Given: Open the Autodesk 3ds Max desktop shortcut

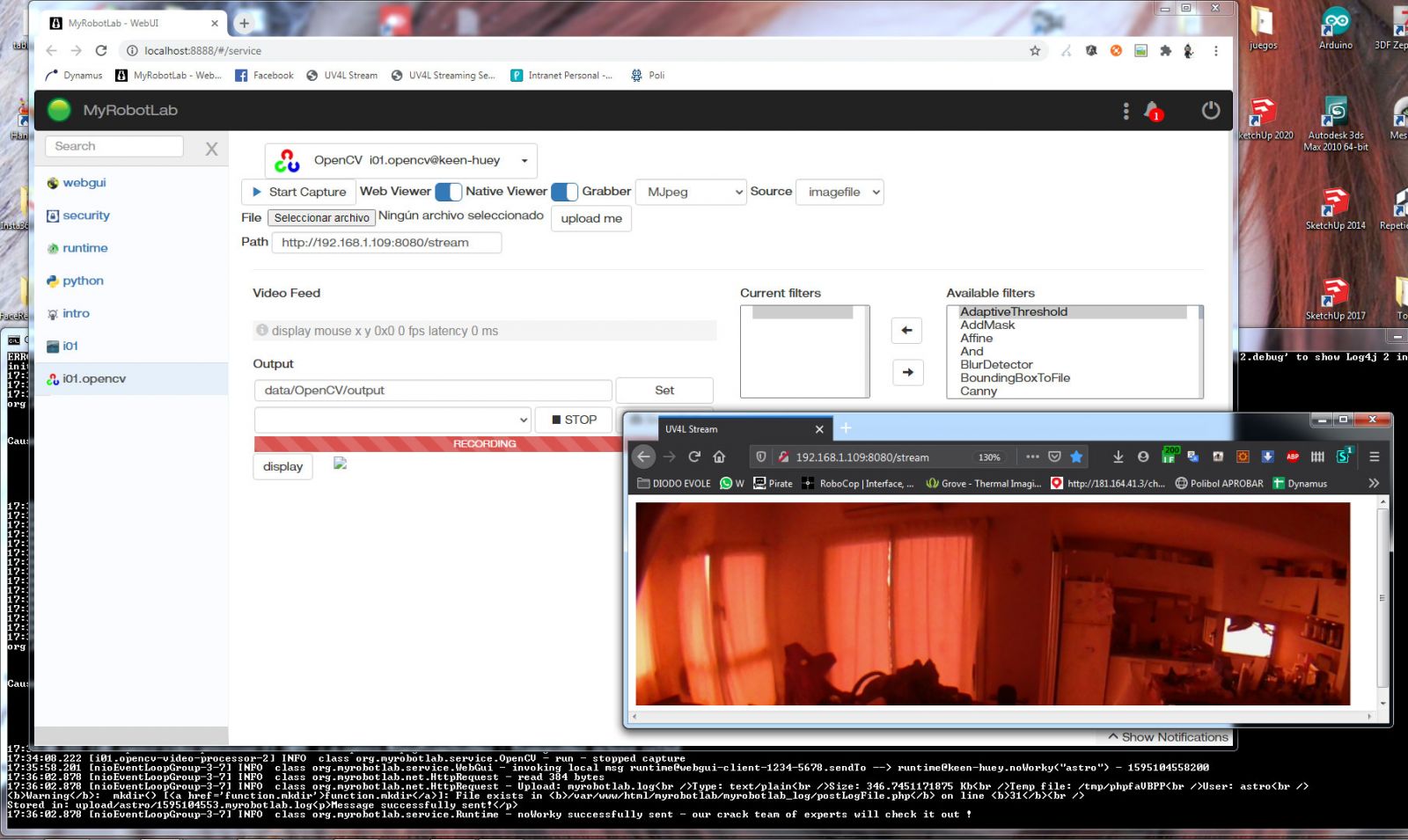Looking at the screenshot, I should pyautogui.click(x=1335, y=124).
